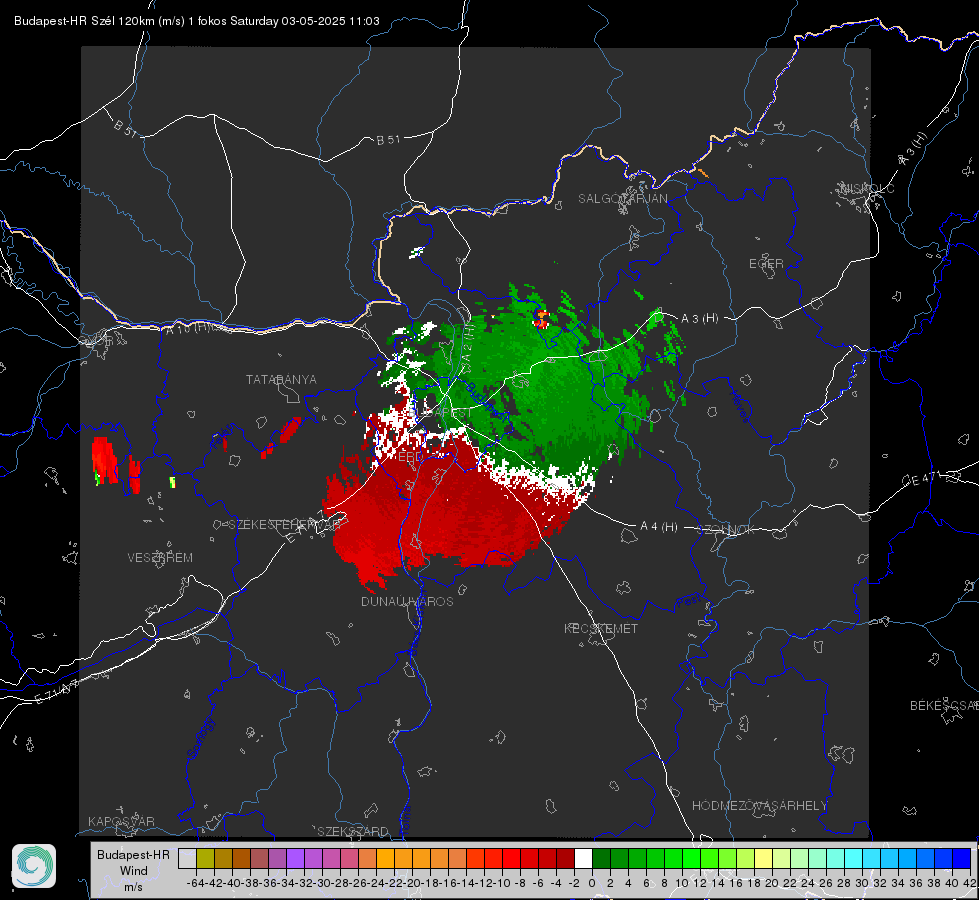Click the legend value -64 at far left
This screenshot has height=900, width=979.
(196, 883)
